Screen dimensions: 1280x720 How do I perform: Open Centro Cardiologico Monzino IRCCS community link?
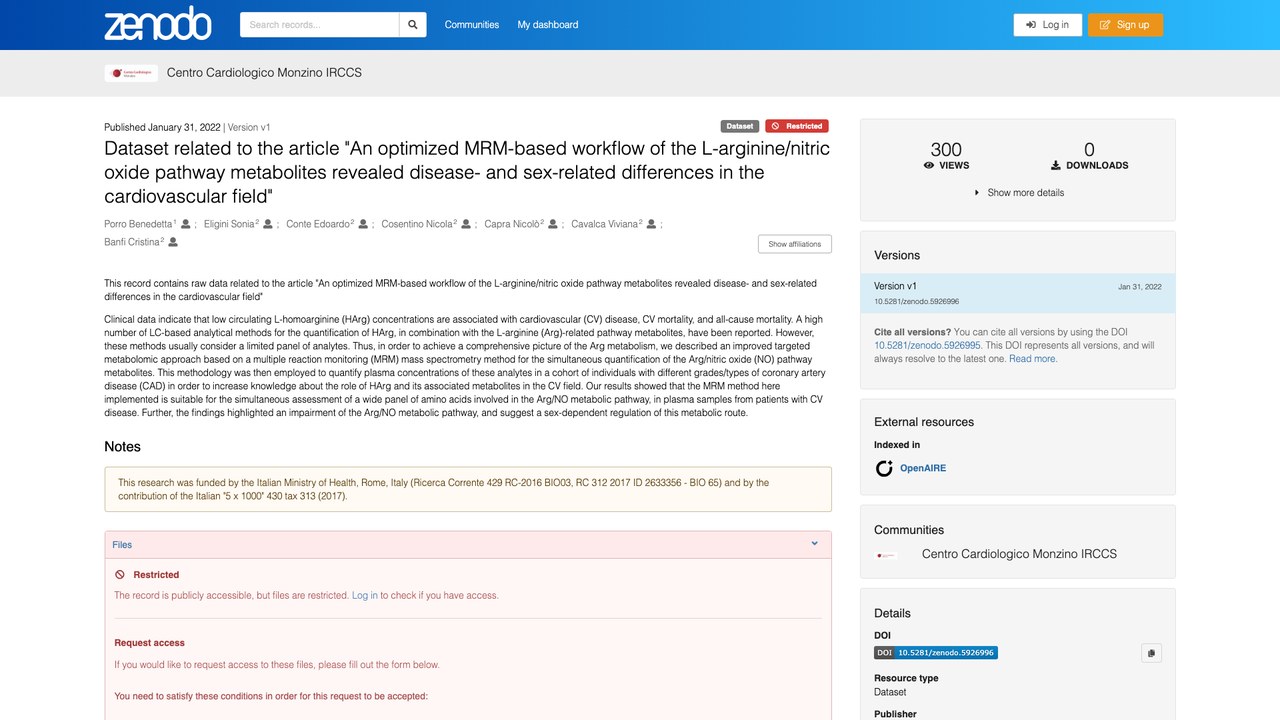pyautogui.click(x=1019, y=554)
